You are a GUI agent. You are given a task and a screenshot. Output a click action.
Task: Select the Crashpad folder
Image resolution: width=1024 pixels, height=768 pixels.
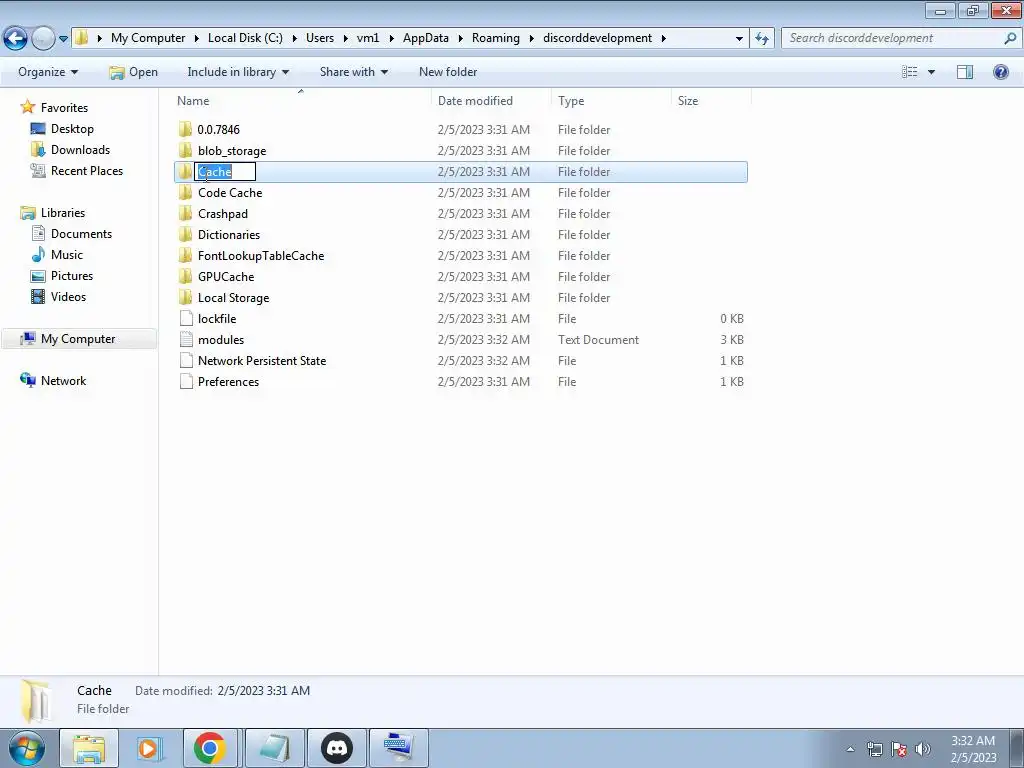point(223,214)
